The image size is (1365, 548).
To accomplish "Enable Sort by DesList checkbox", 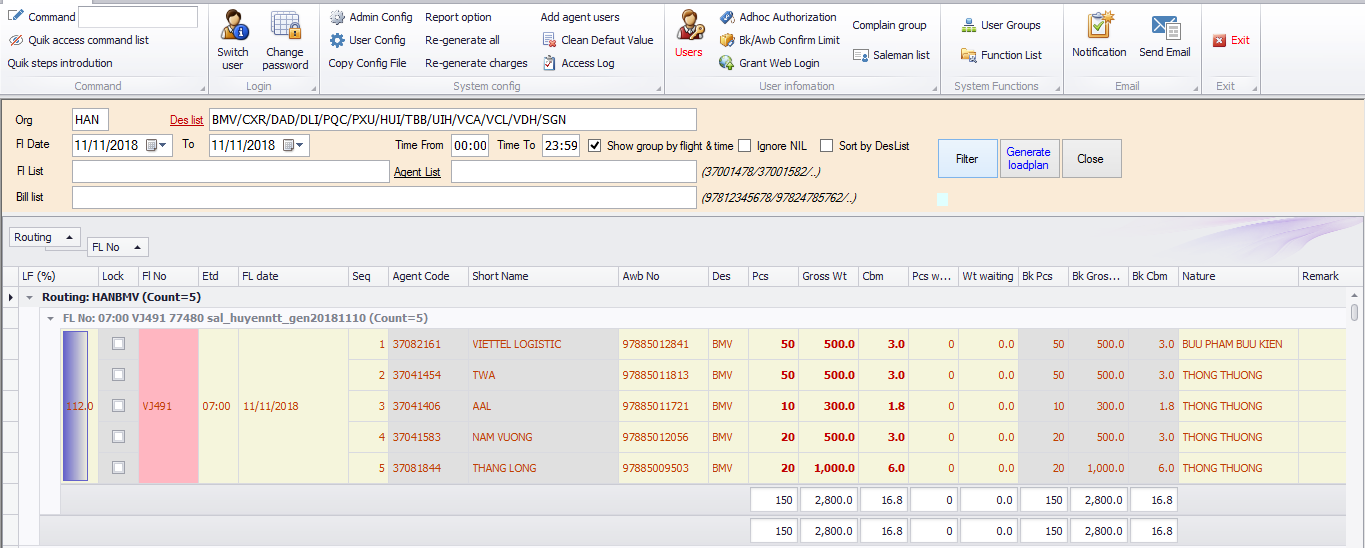I will (826, 146).
